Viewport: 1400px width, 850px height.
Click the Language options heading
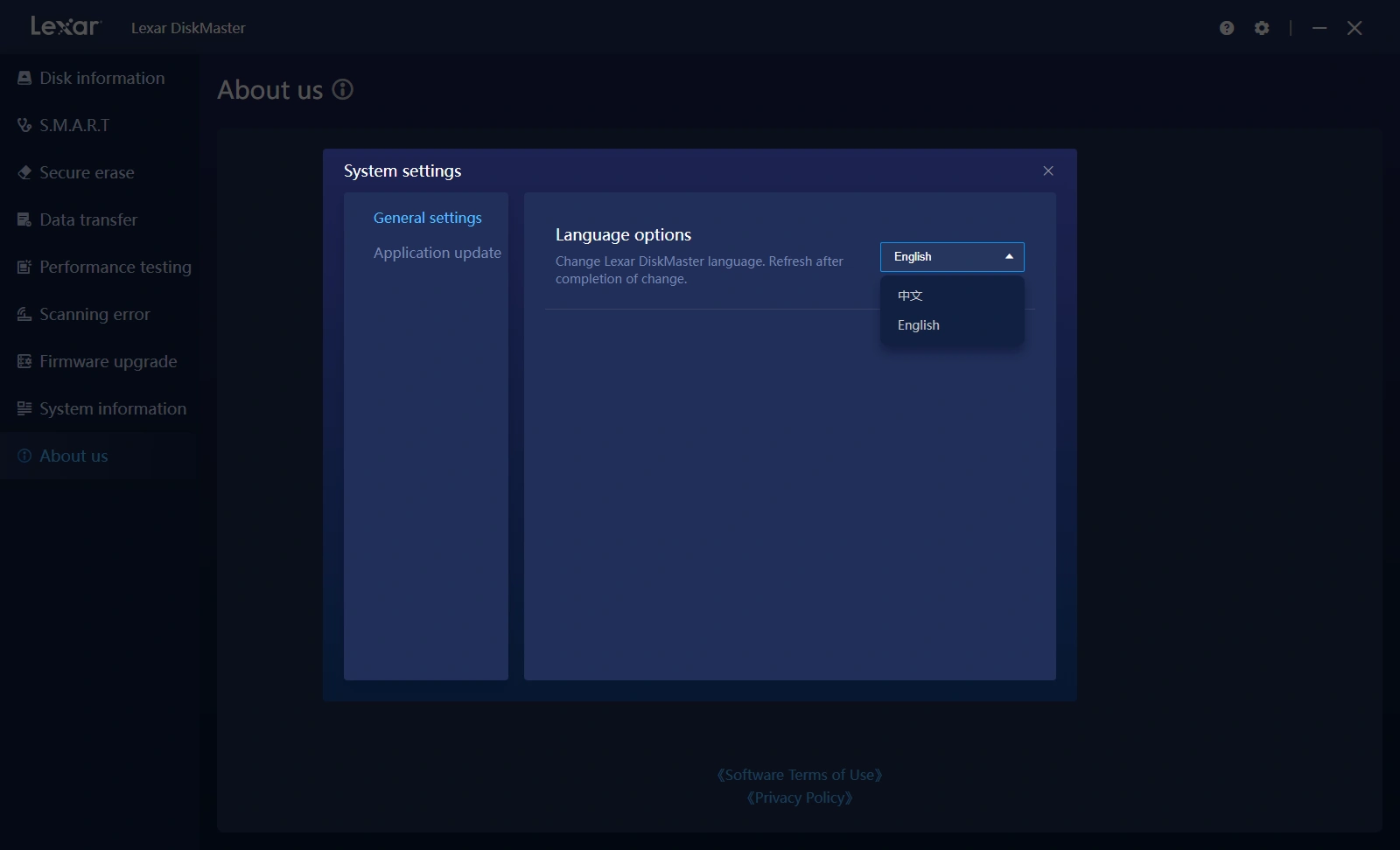coord(623,234)
